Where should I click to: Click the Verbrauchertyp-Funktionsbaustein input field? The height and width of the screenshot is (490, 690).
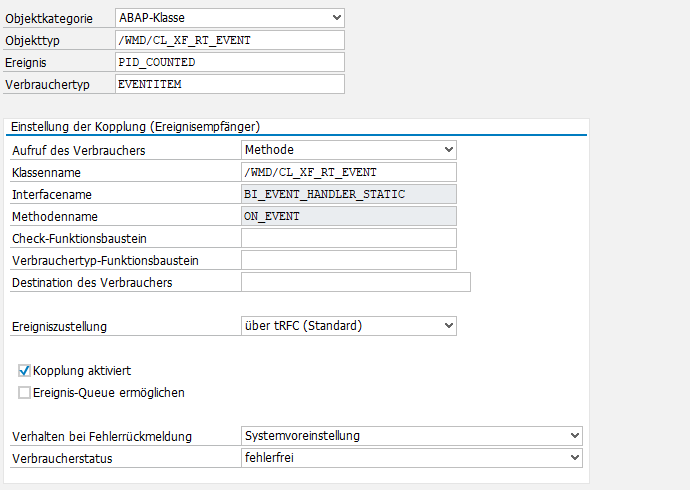(349, 260)
